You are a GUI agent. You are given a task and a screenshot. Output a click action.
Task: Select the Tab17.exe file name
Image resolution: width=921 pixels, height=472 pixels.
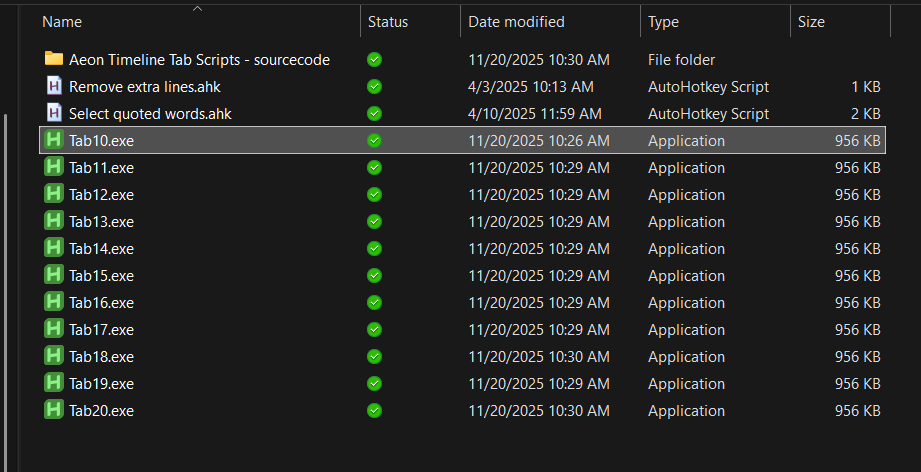[101, 329]
